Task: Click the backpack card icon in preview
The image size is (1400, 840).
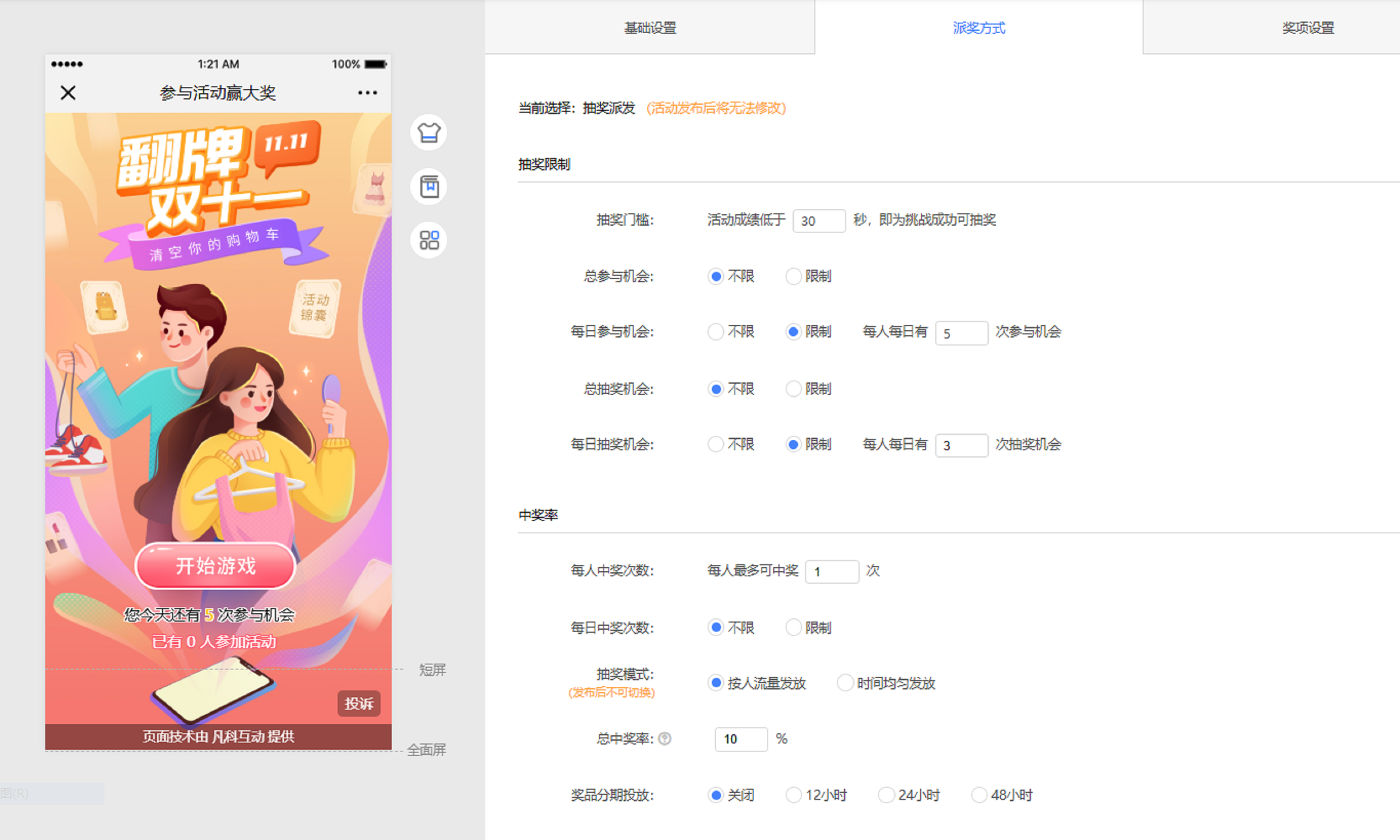Action: pyautogui.click(x=105, y=308)
